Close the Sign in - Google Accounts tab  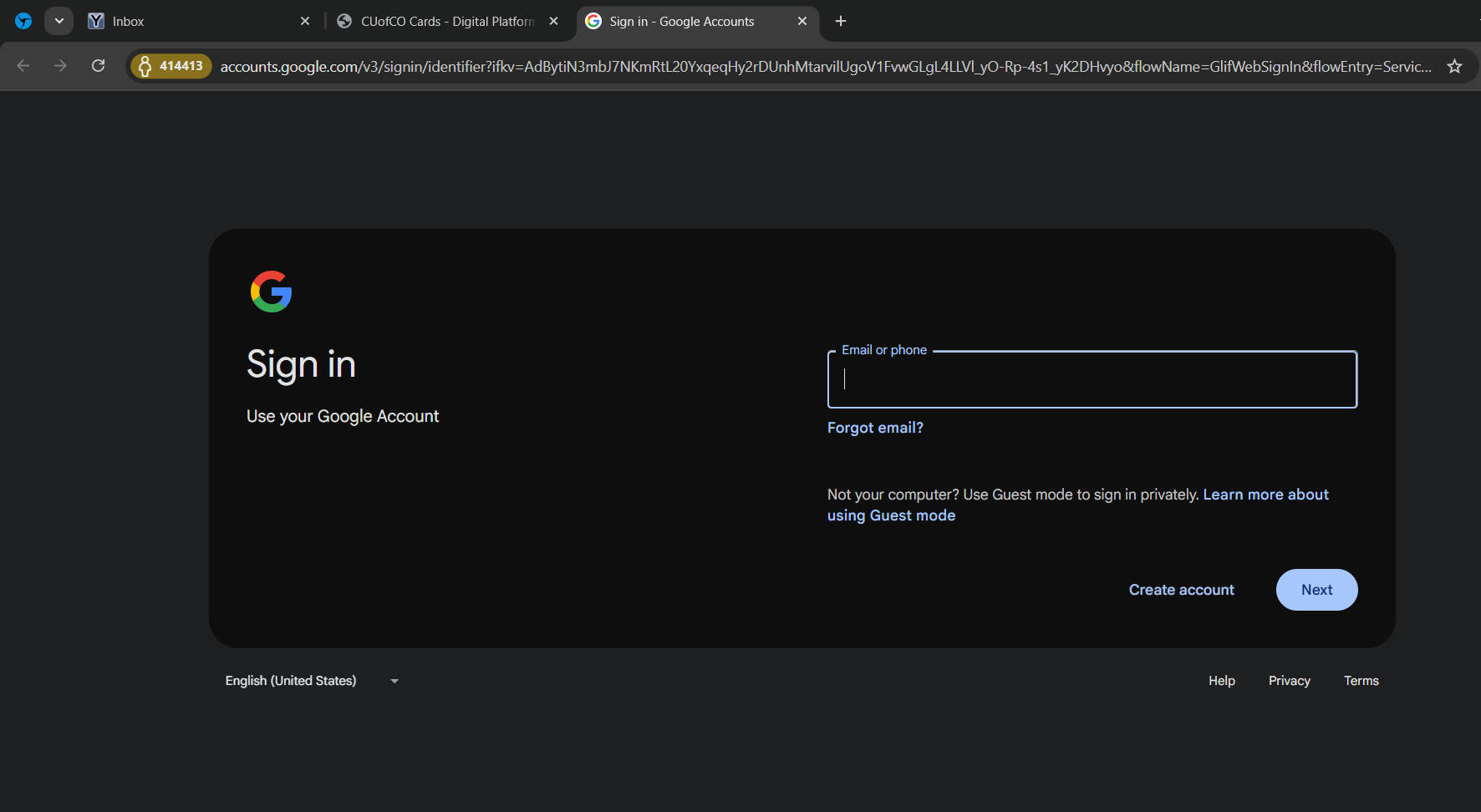pyautogui.click(x=802, y=21)
